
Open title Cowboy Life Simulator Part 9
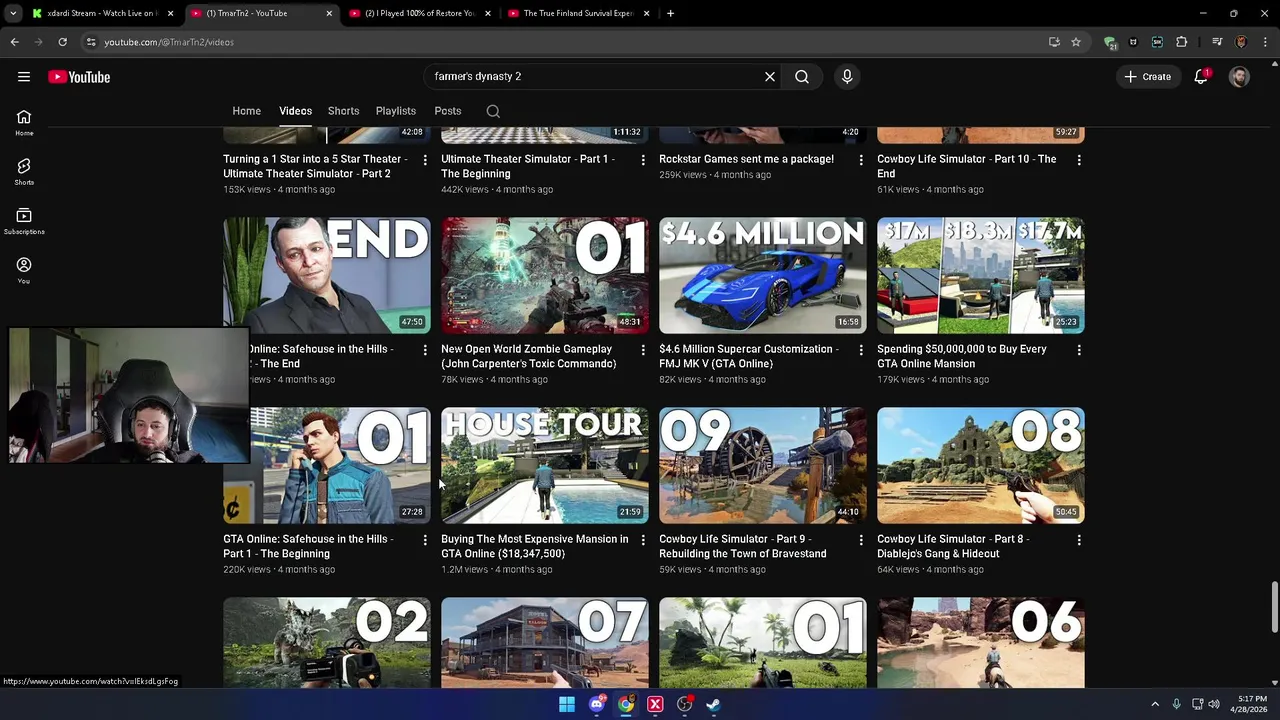pyautogui.click(x=742, y=546)
